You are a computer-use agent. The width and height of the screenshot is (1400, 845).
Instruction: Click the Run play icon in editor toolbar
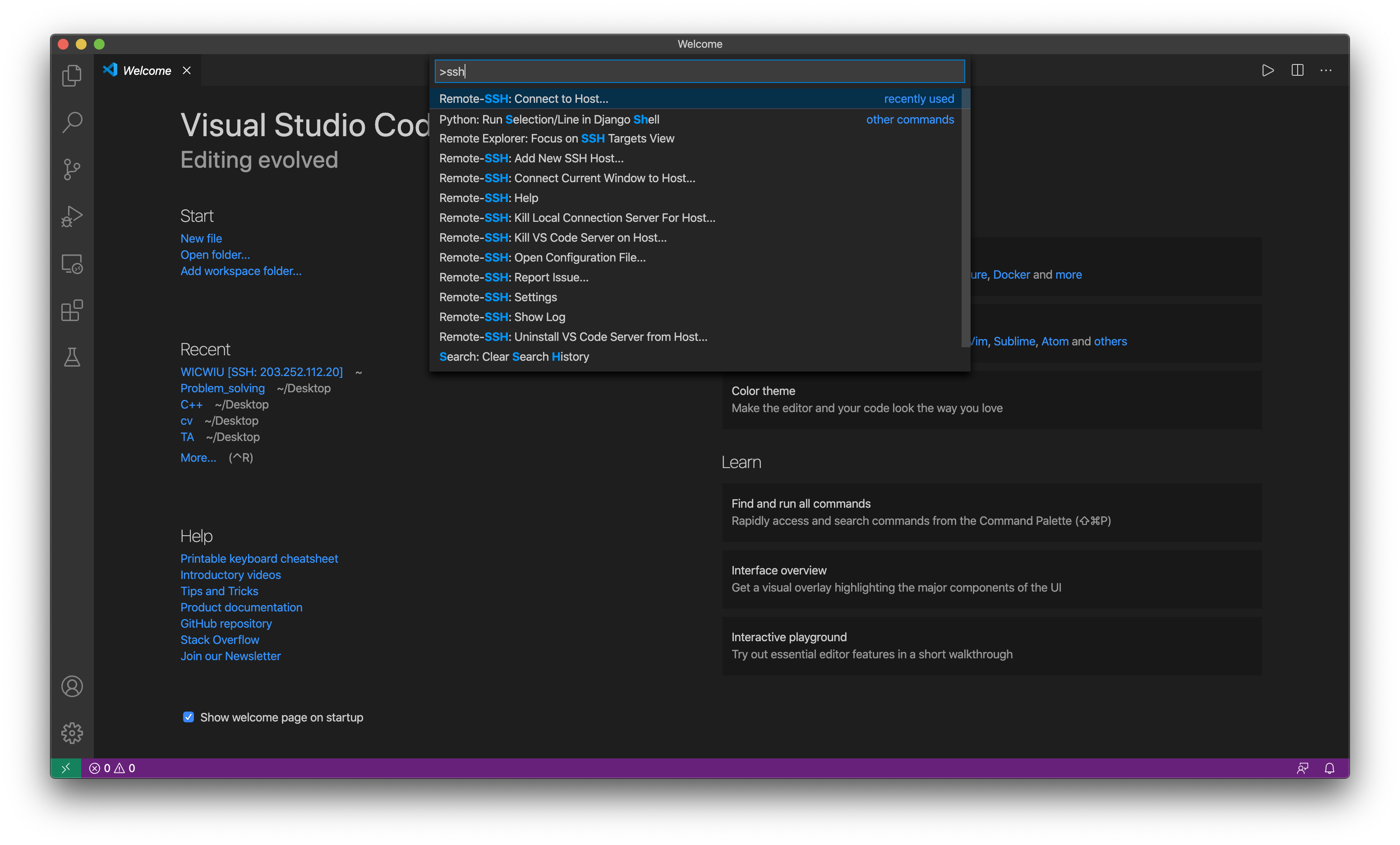pyautogui.click(x=1267, y=70)
